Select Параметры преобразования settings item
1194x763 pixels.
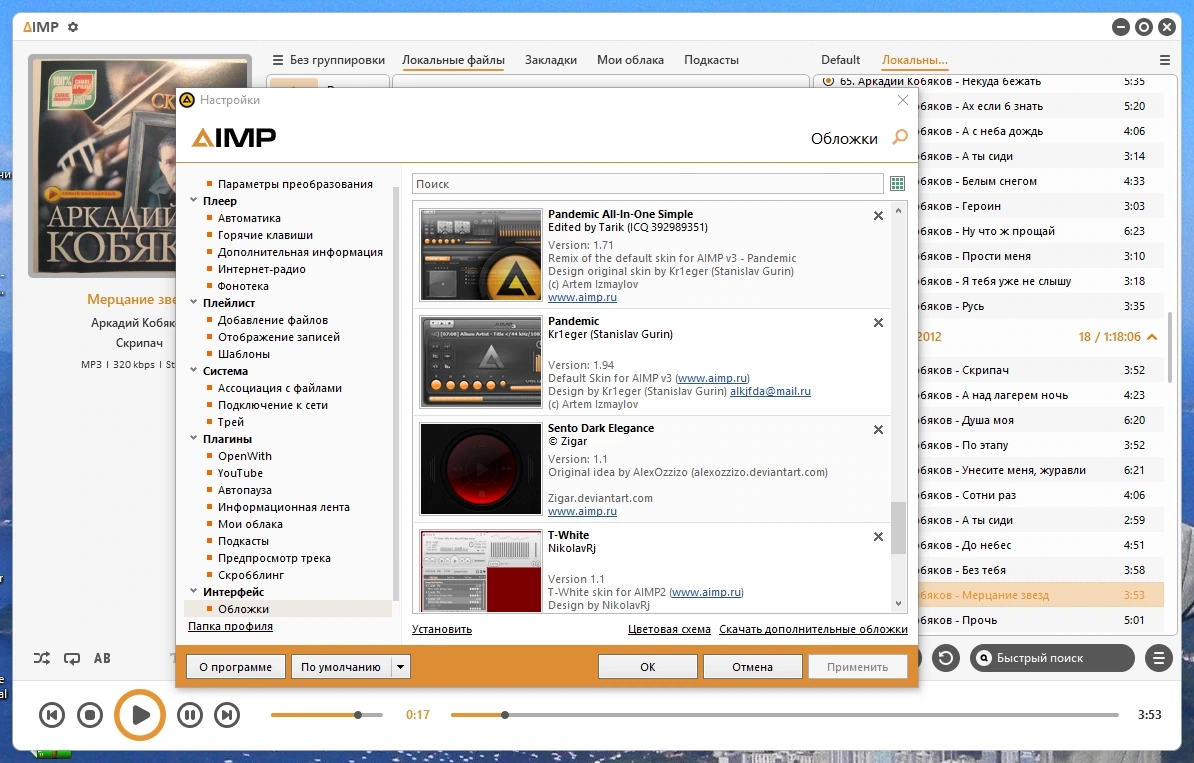[x=295, y=184]
